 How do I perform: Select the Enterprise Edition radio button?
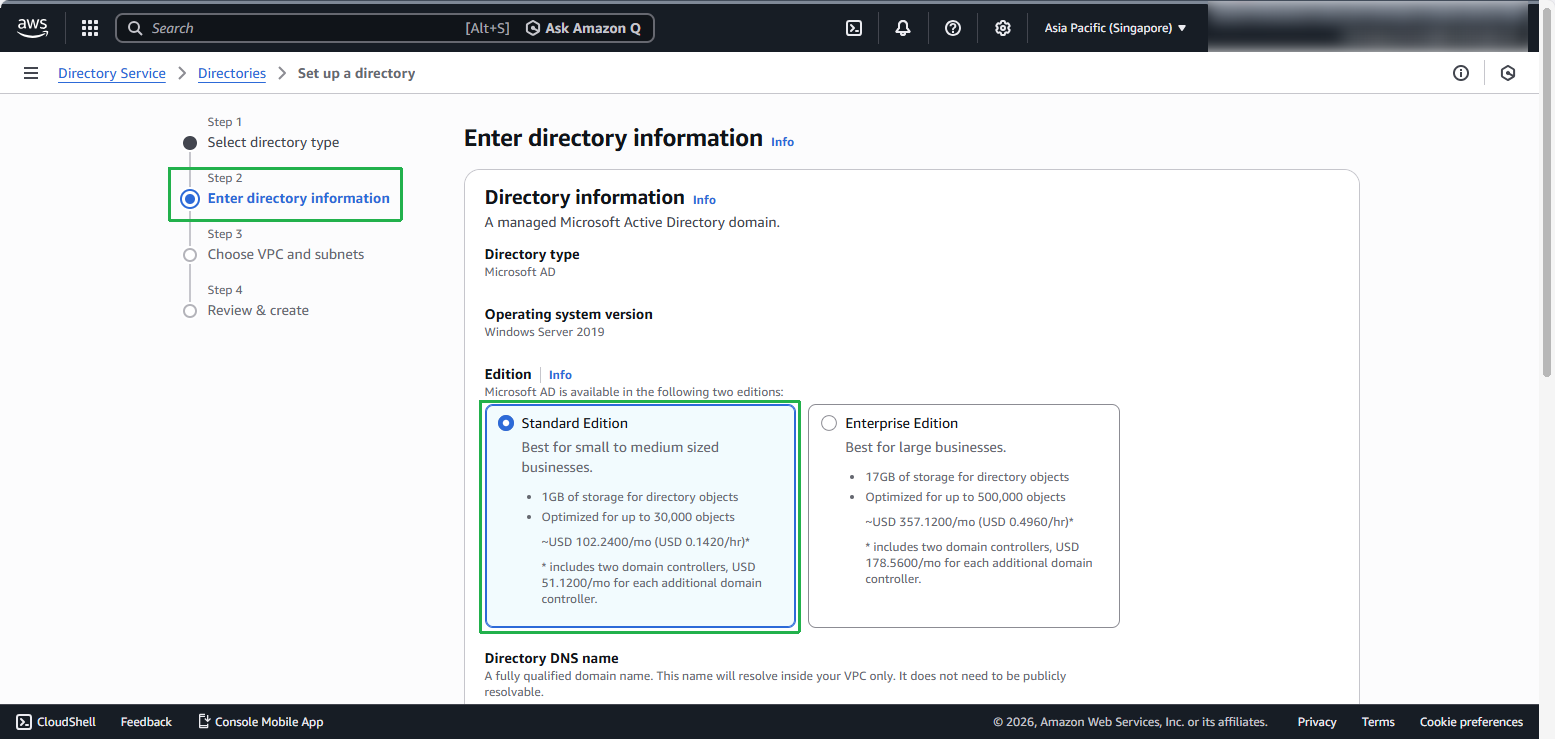tap(829, 423)
